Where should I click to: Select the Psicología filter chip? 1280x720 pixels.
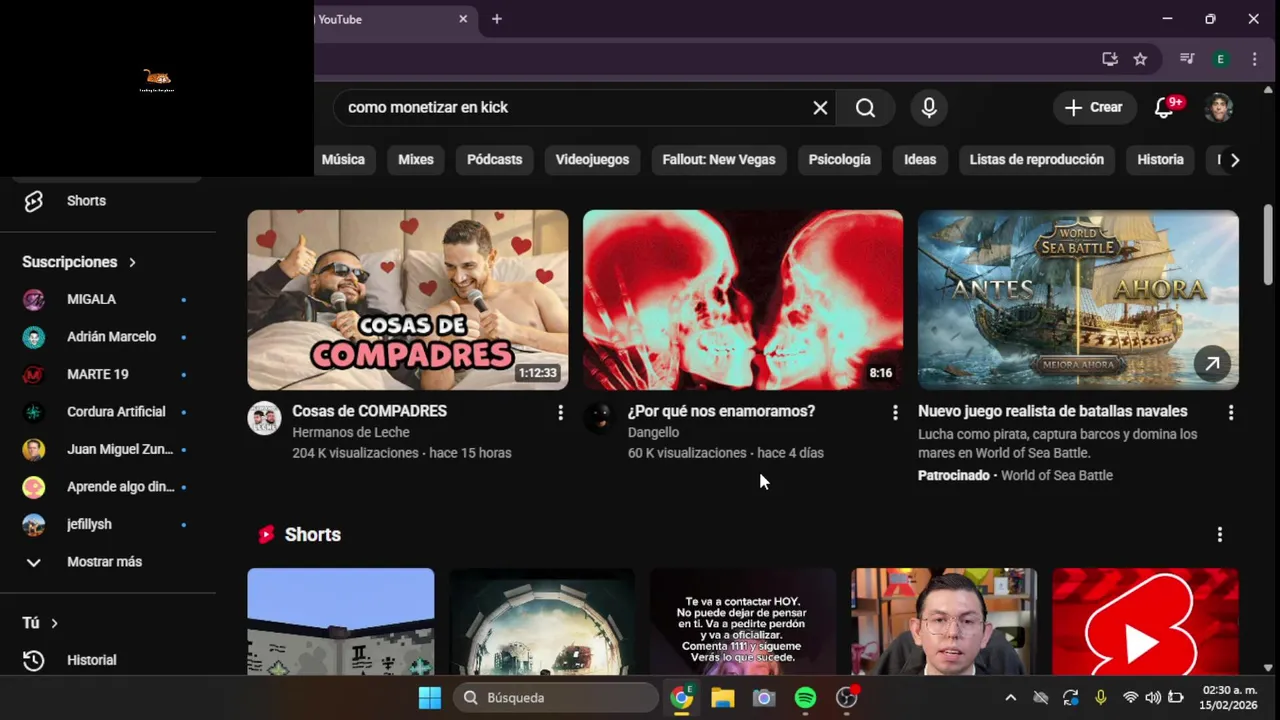[840, 160]
